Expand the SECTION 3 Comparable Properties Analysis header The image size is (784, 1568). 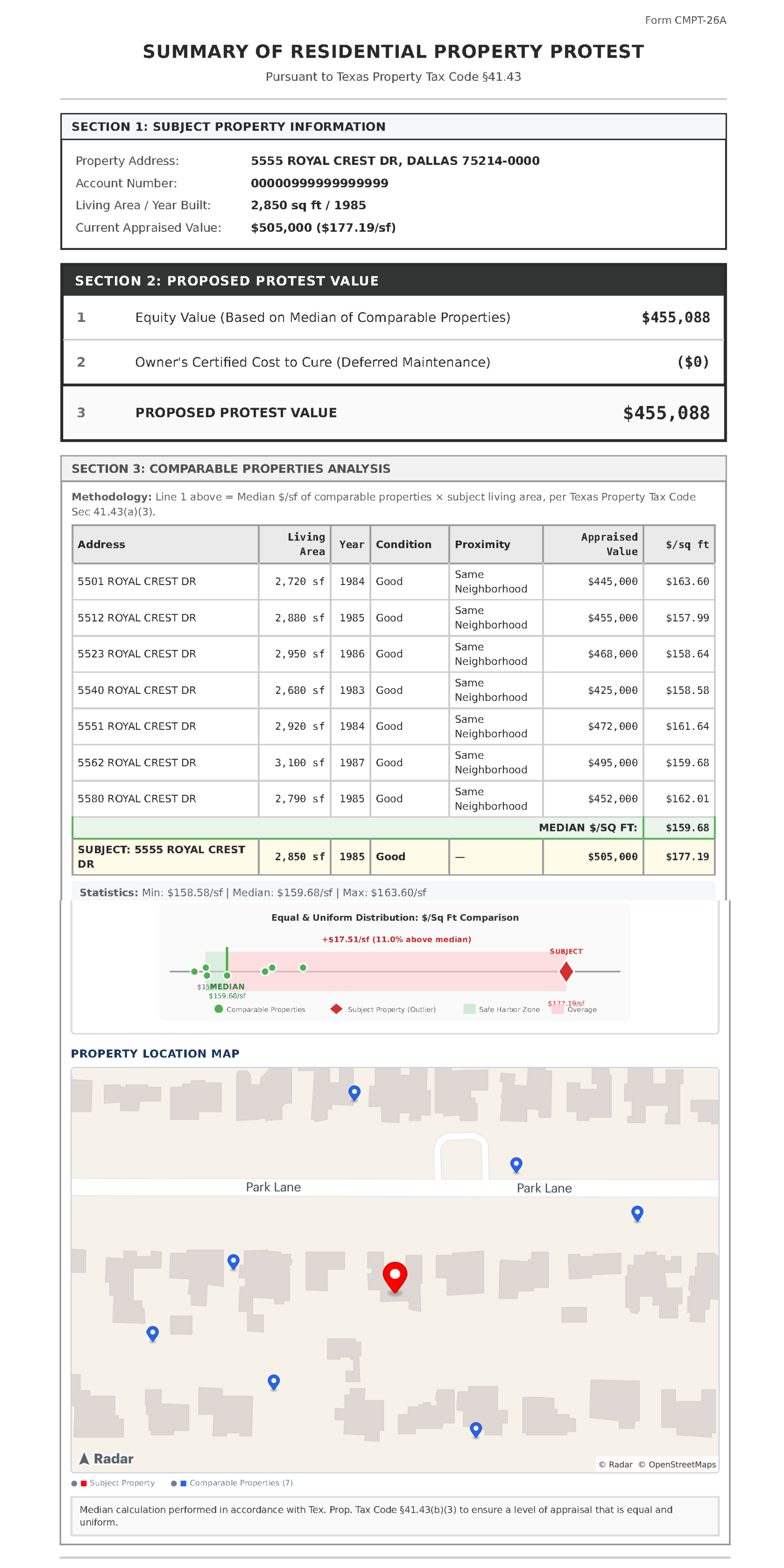click(396, 469)
